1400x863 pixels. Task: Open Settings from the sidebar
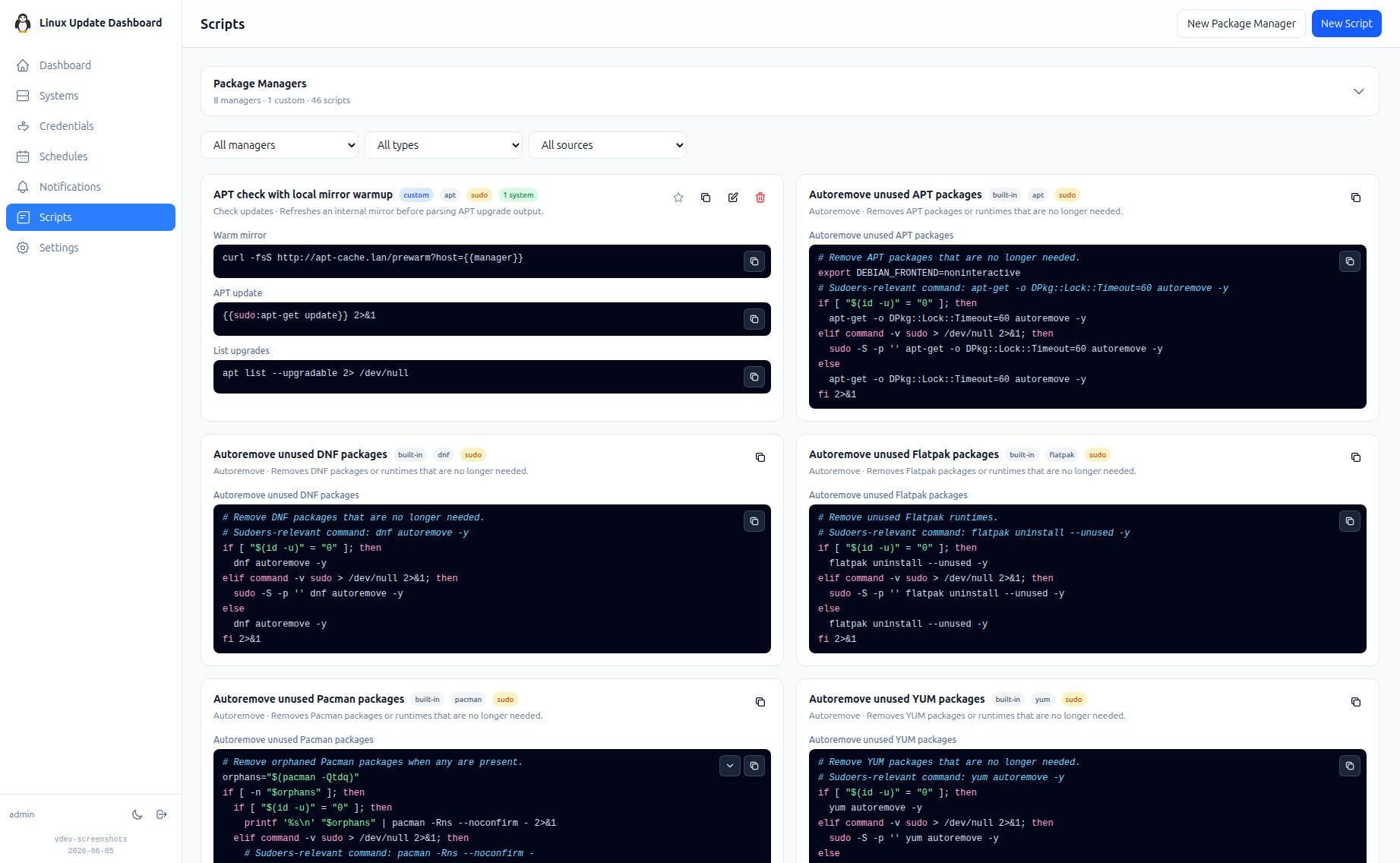pos(90,248)
